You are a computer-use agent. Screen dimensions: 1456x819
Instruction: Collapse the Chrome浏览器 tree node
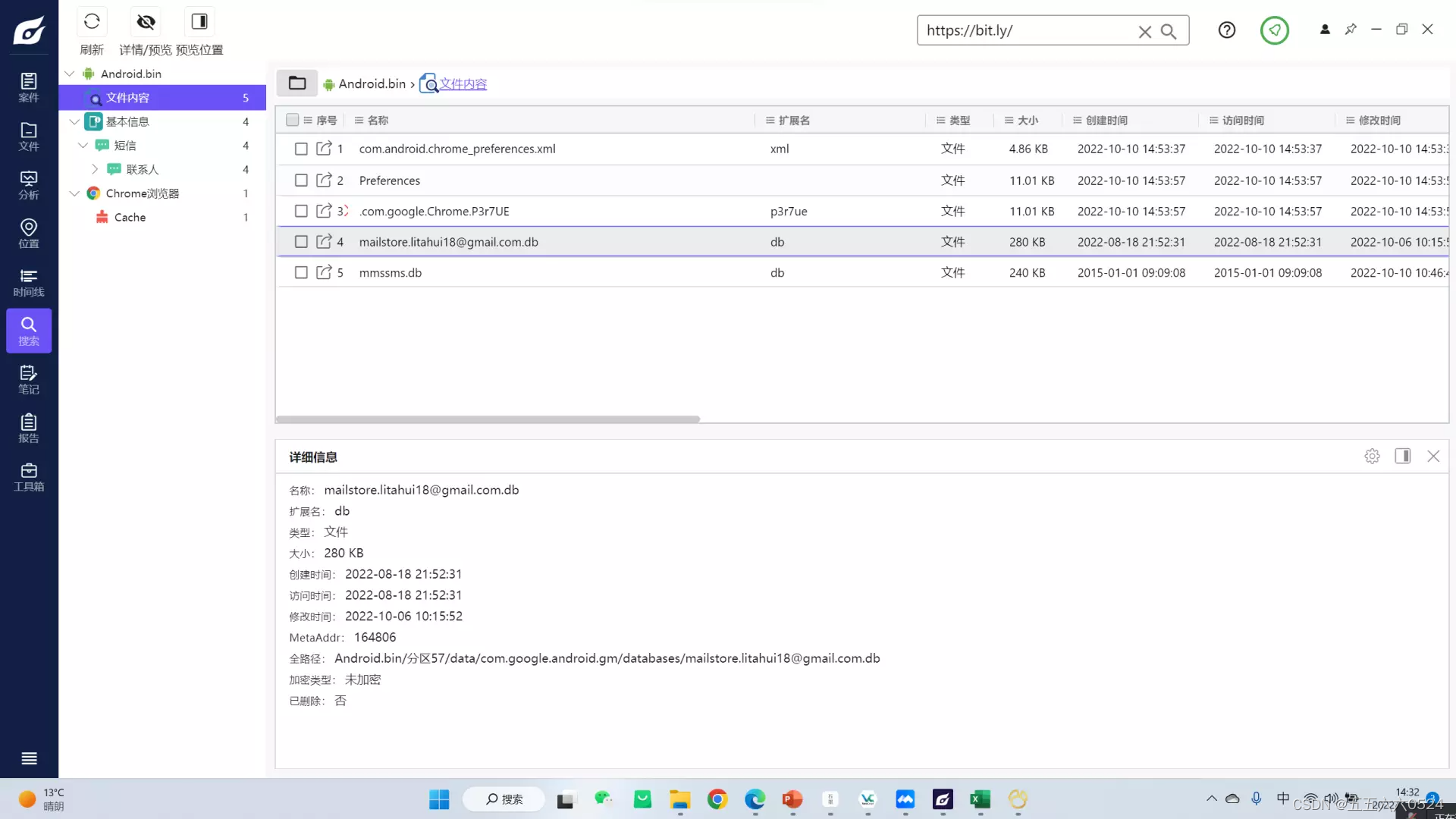point(74,193)
